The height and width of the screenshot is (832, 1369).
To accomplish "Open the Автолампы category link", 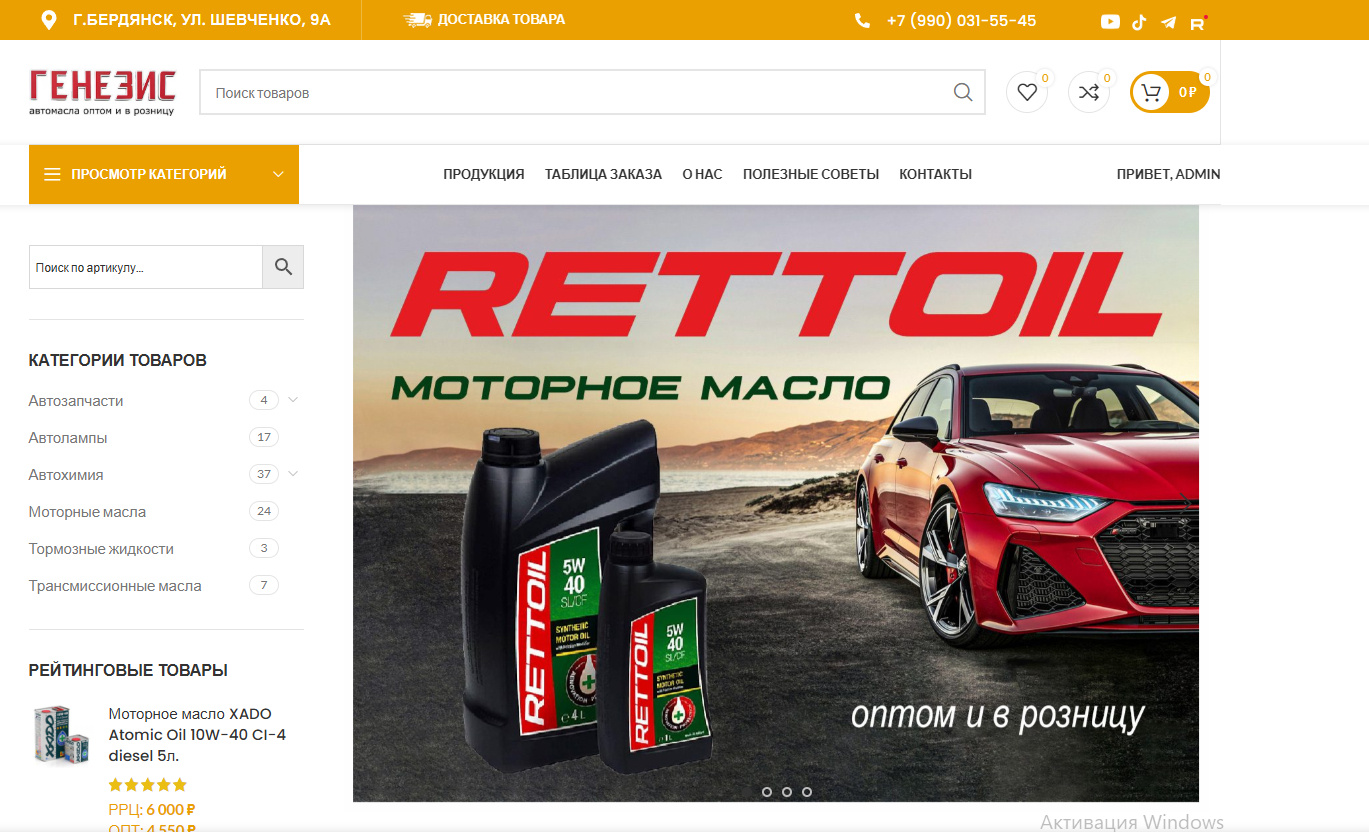I will (68, 438).
